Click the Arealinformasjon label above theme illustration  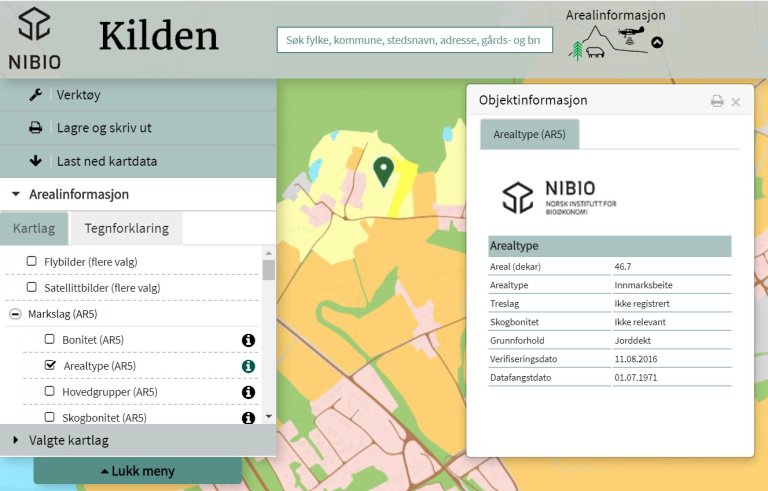point(615,15)
